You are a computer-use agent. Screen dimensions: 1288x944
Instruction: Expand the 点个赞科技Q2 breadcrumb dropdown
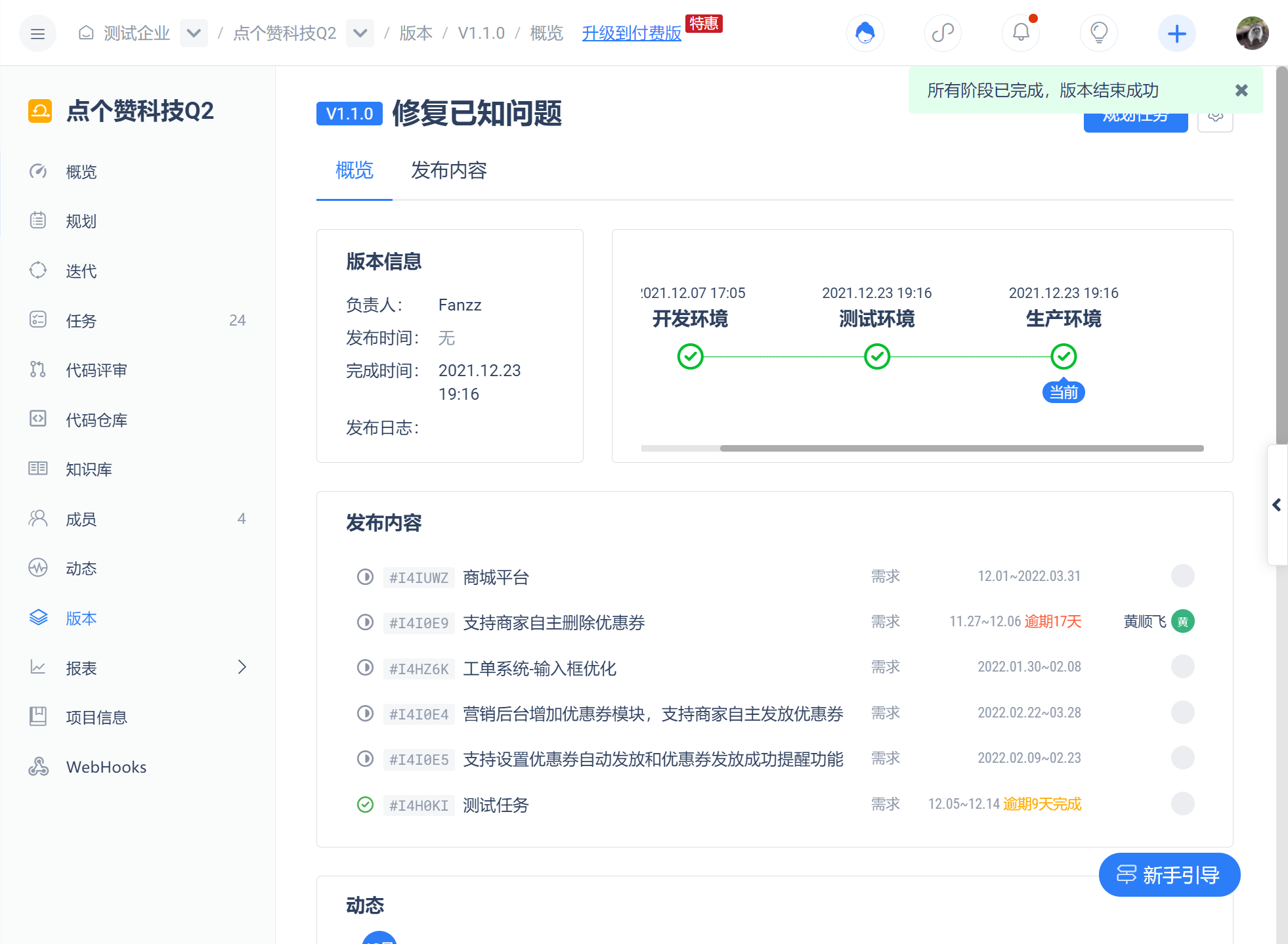360,33
